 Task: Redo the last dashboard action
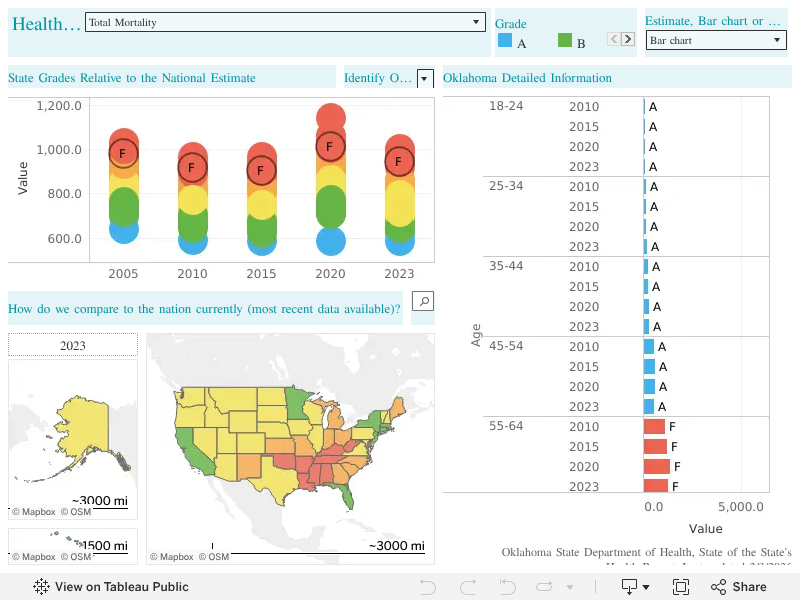pos(468,587)
